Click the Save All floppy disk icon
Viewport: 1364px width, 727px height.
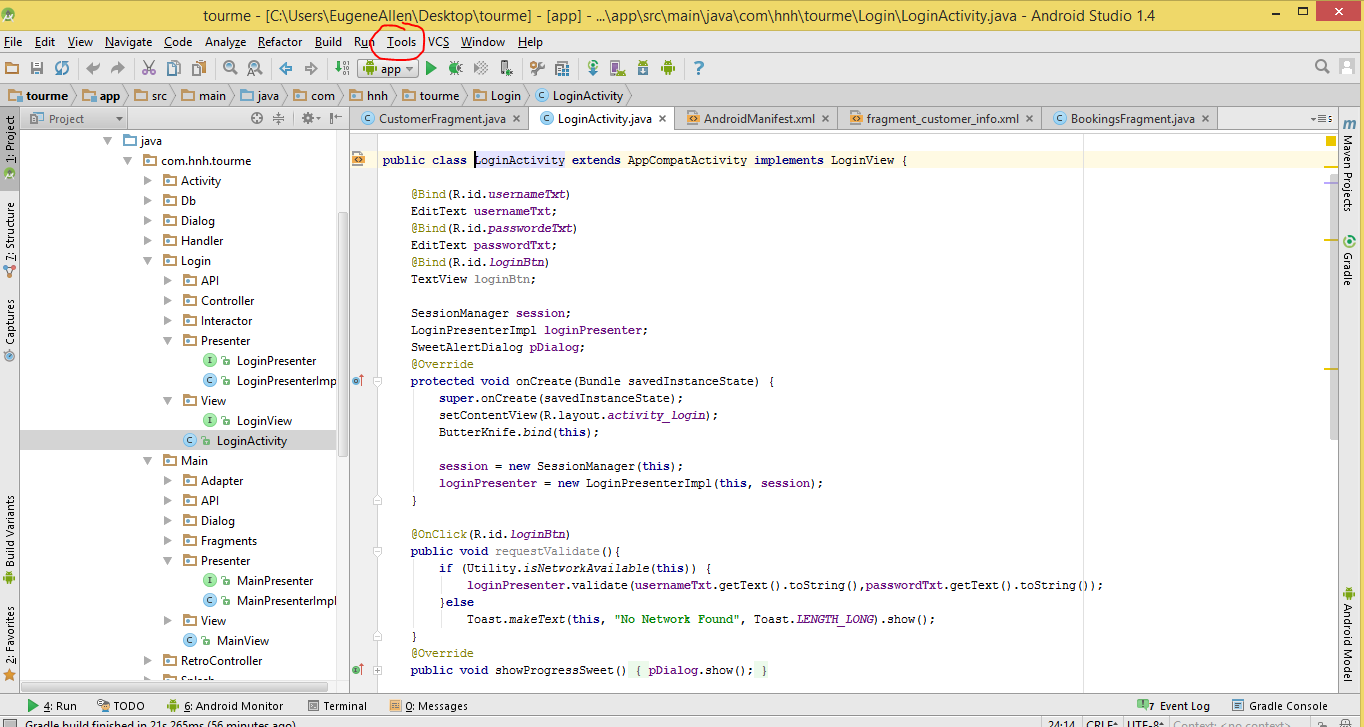[x=37, y=68]
